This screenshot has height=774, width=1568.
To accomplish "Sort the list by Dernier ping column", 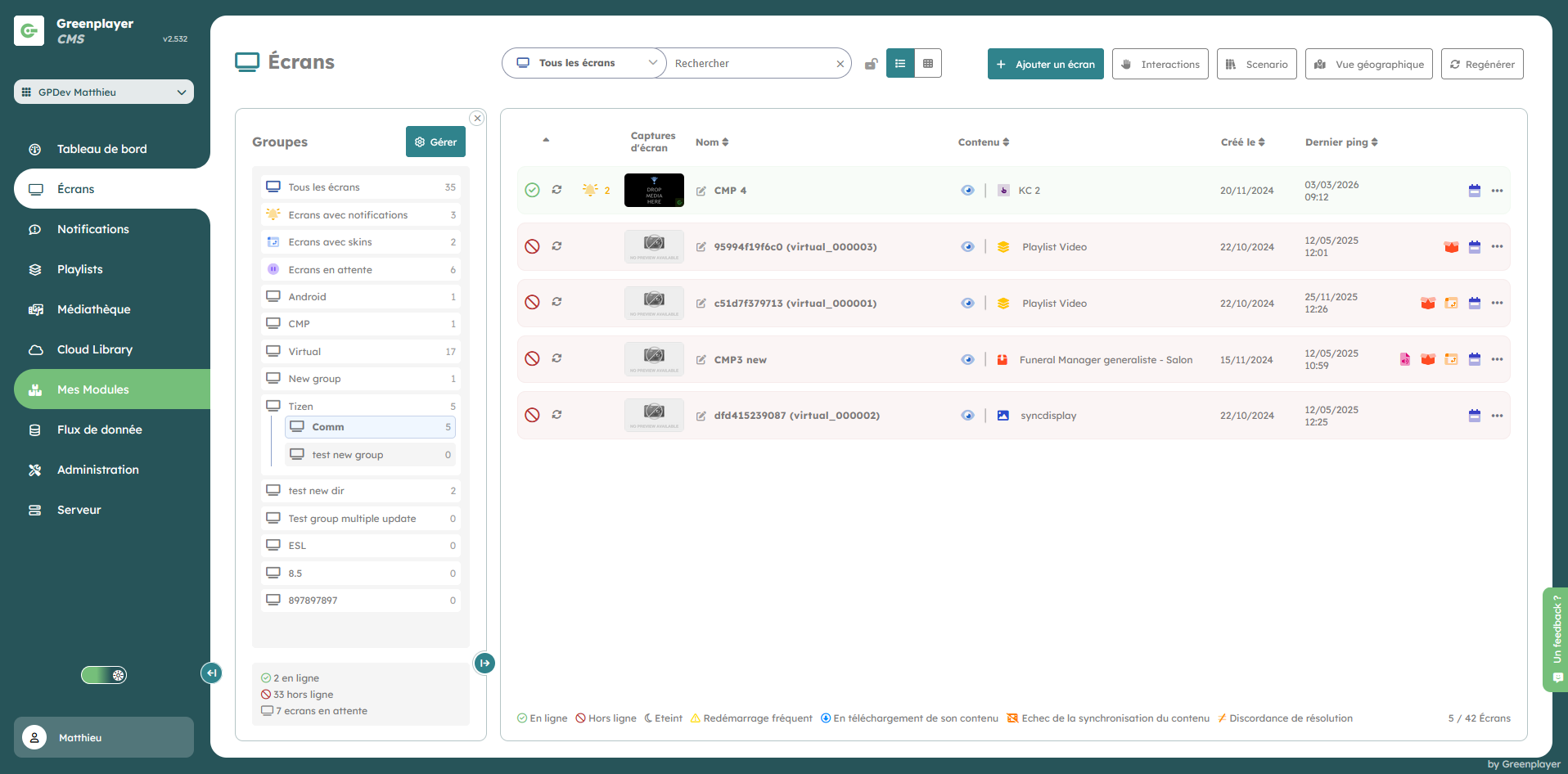I will point(1340,142).
